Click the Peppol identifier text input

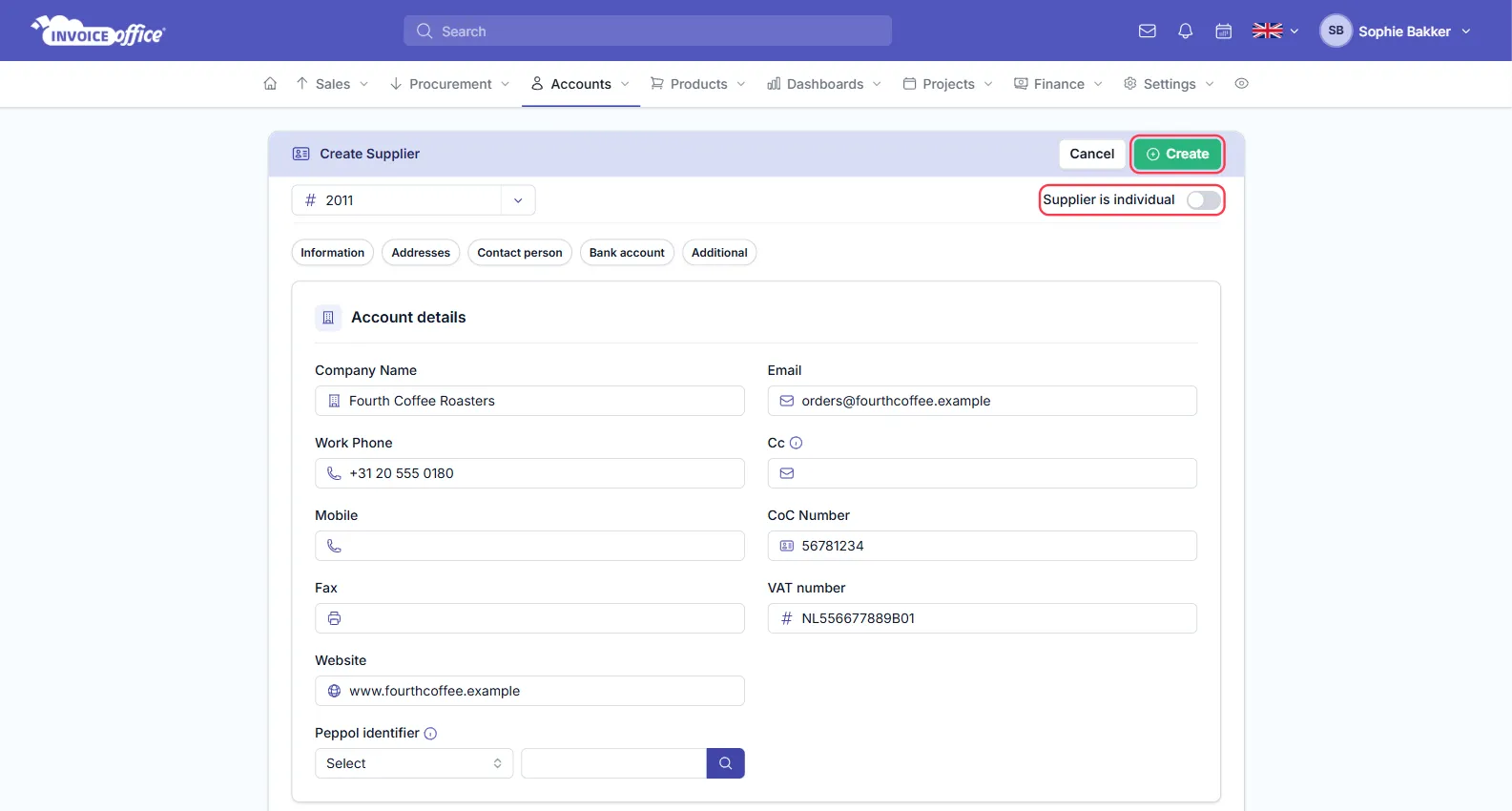click(613, 763)
